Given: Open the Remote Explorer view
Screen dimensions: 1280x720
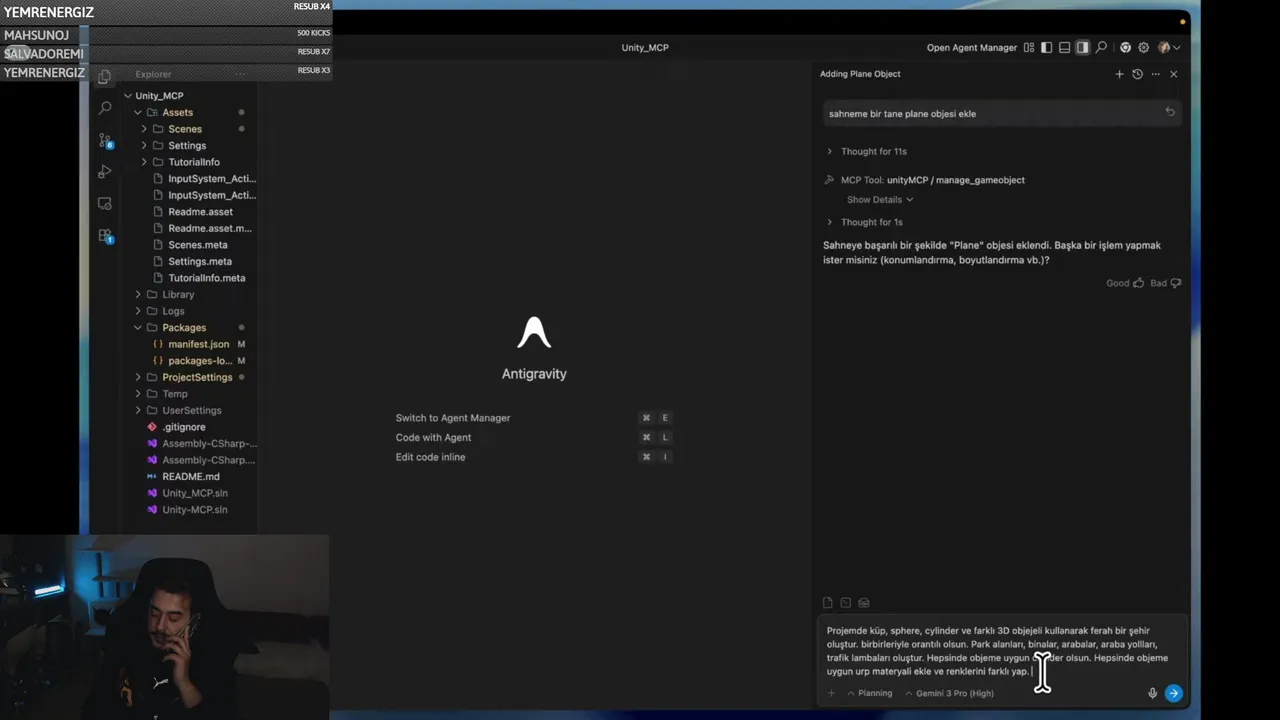Looking at the screenshot, I should 105,204.
